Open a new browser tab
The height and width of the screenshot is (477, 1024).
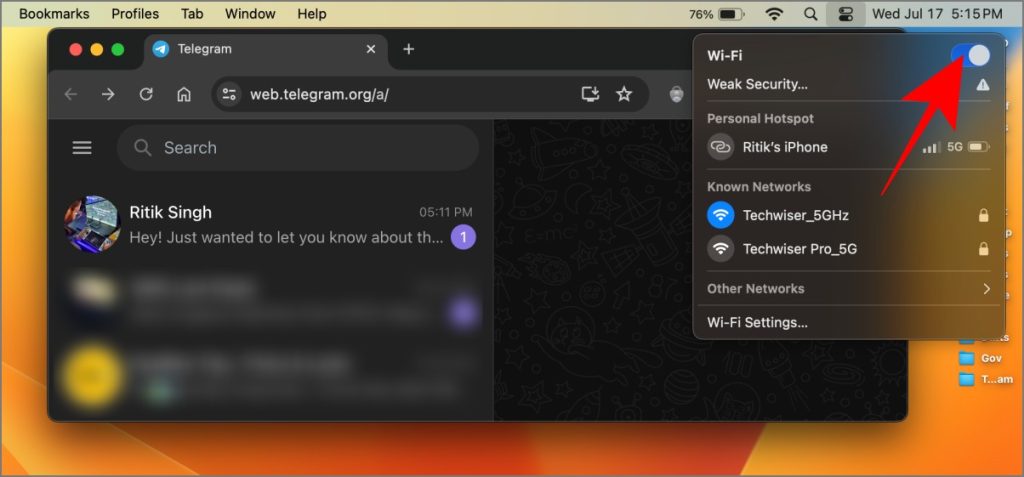click(x=409, y=49)
